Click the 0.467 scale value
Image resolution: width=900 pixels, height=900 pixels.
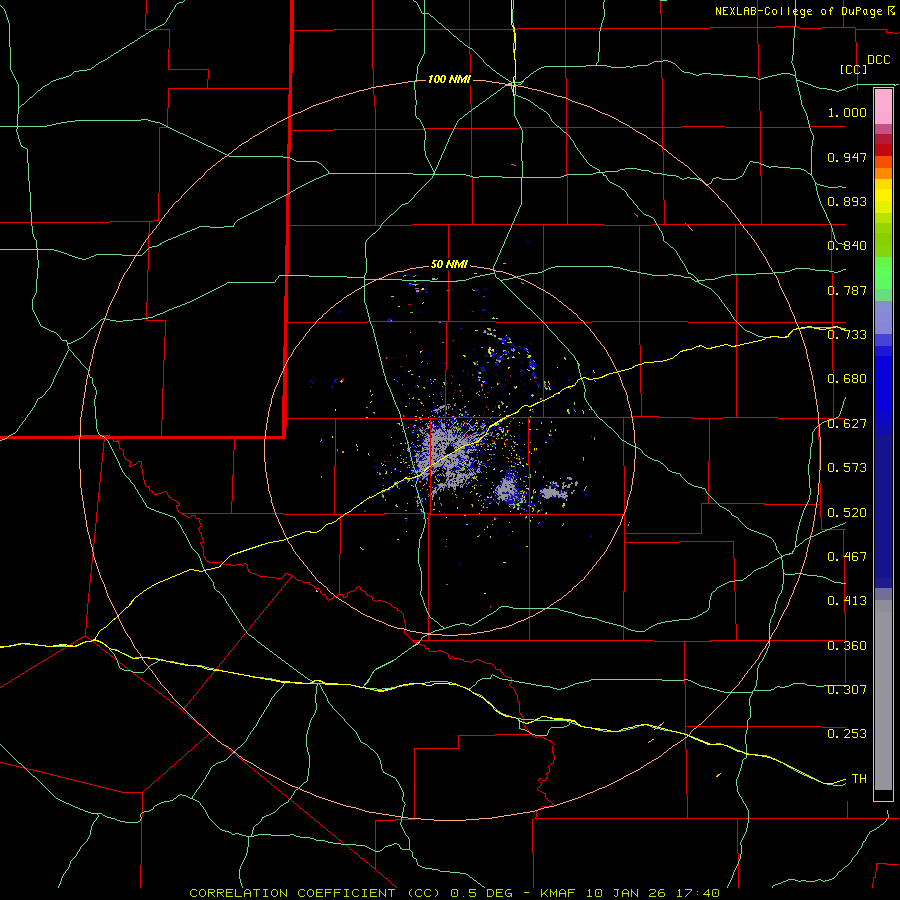point(847,557)
